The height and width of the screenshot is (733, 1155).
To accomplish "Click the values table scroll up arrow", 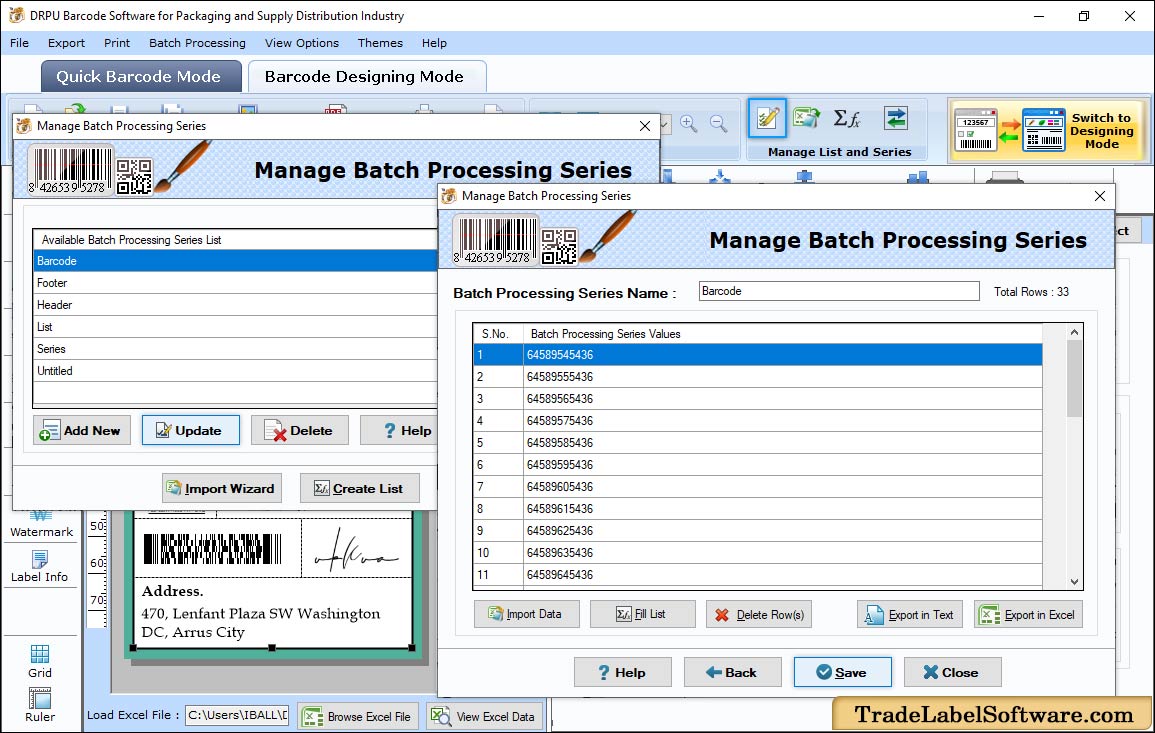I will (1074, 332).
